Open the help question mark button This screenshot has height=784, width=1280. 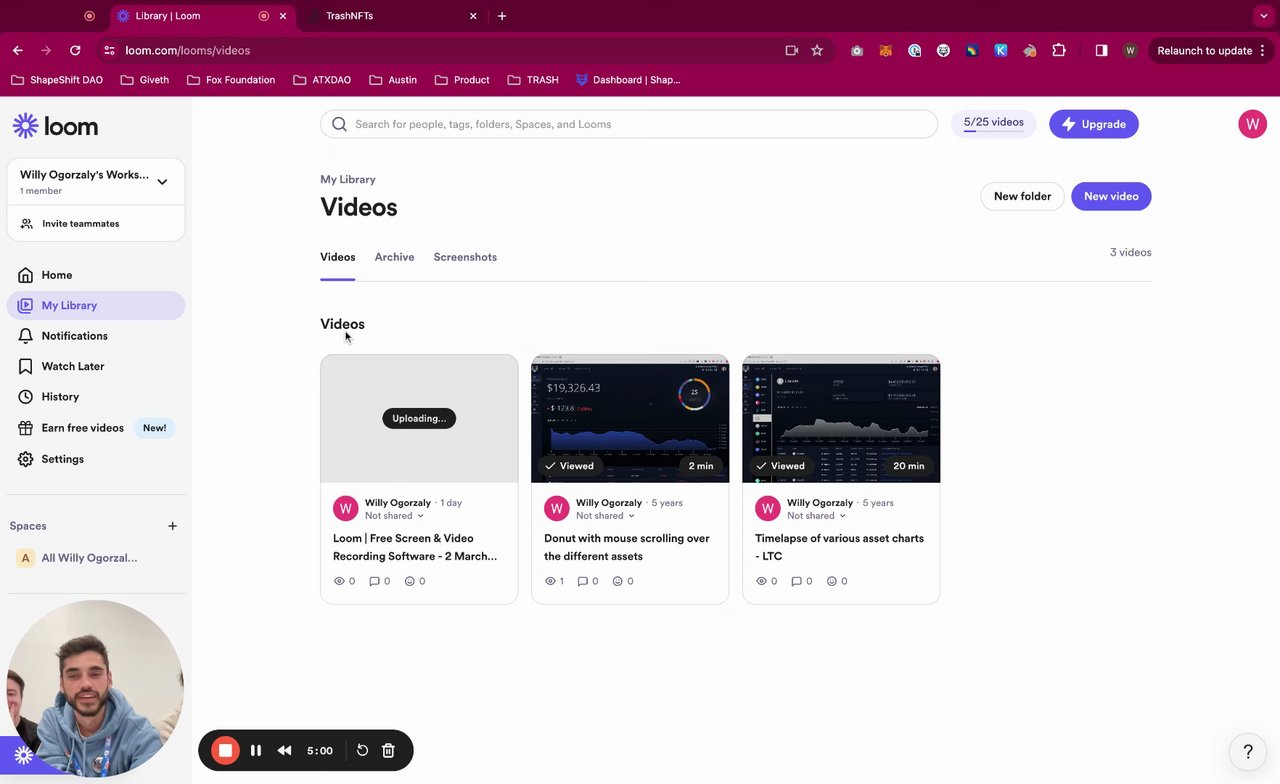pyautogui.click(x=1248, y=752)
